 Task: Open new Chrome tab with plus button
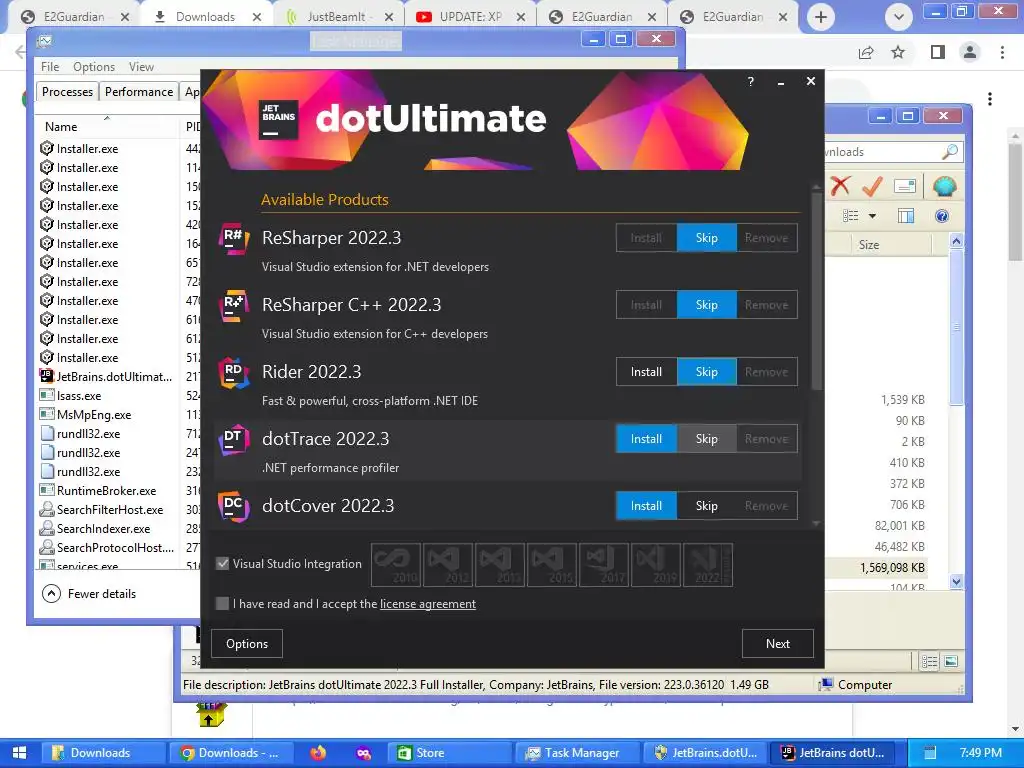tap(821, 17)
